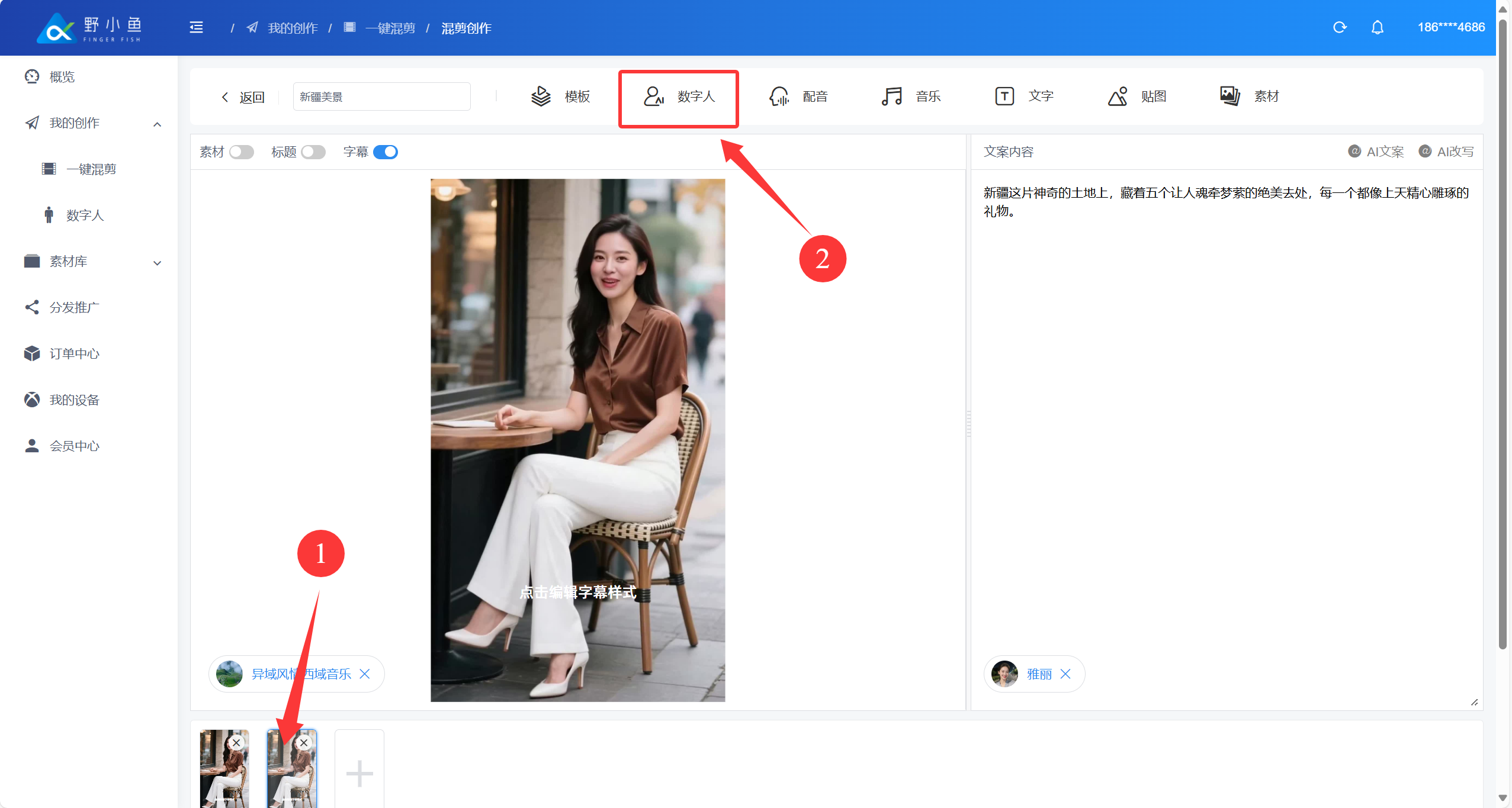Screen dimensions: 1512x808
Task: Collapse the sidebar with the menu icon
Action: pyautogui.click(x=196, y=28)
